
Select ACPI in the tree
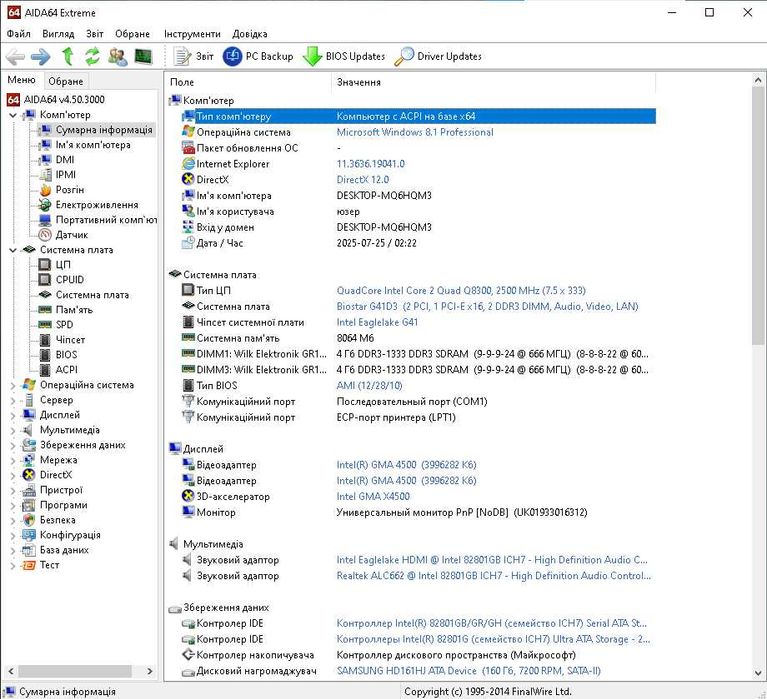[58, 370]
